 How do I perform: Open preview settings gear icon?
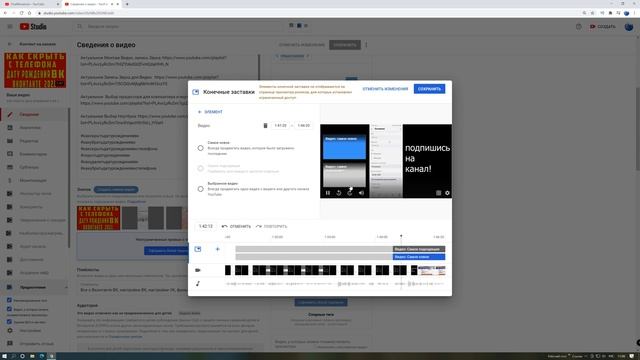(x=447, y=193)
